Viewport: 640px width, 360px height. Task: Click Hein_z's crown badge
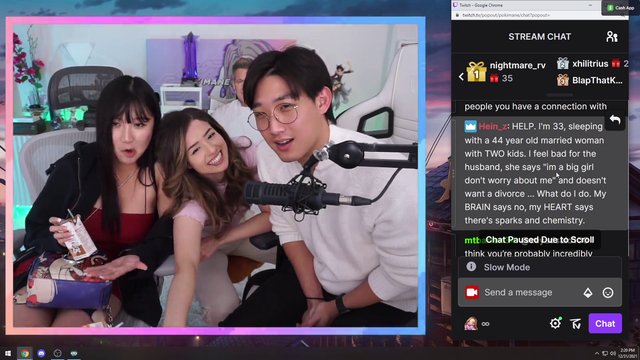(x=470, y=126)
